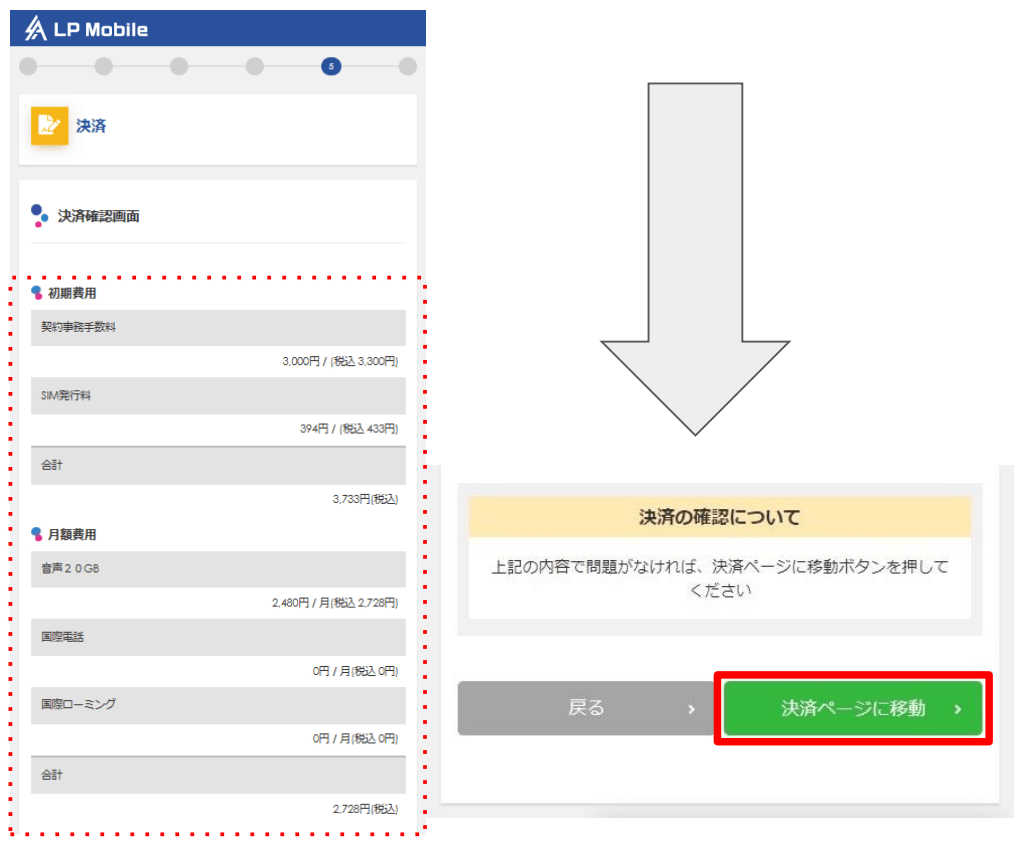Image resolution: width=1018 pixels, height=842 pixels.
Task: Click the yellow 決済 document icon
Action: tap(49, 126)
